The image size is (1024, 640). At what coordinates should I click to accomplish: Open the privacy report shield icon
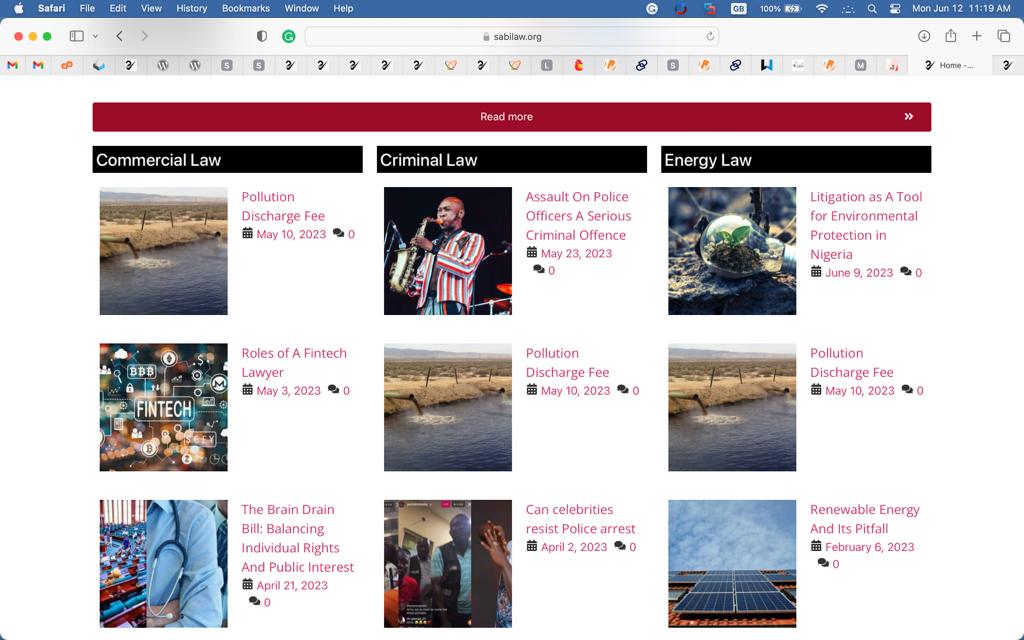pos(262,36)
